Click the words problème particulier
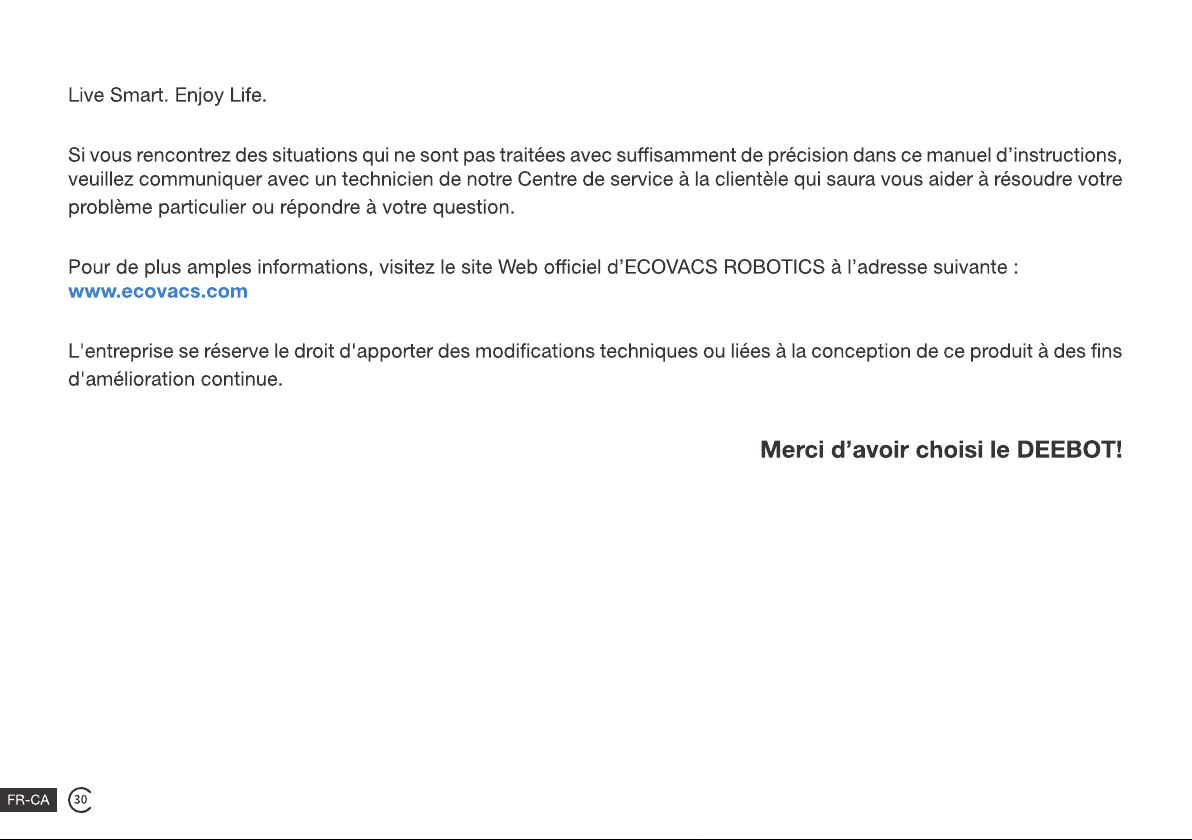The image size is (1192, 840). click(x=157, y=208)
